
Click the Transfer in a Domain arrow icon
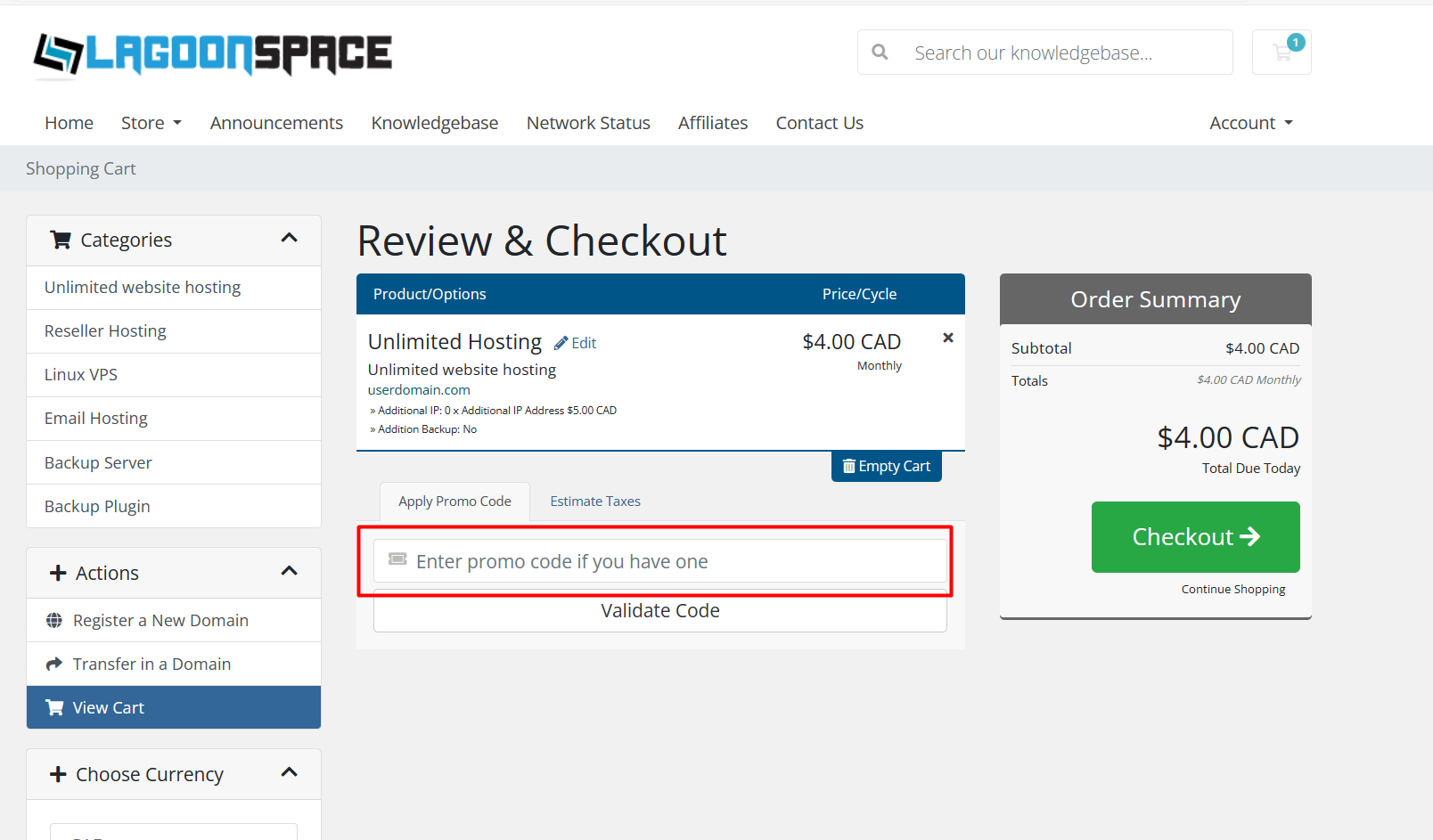click(x=54, y=664)
